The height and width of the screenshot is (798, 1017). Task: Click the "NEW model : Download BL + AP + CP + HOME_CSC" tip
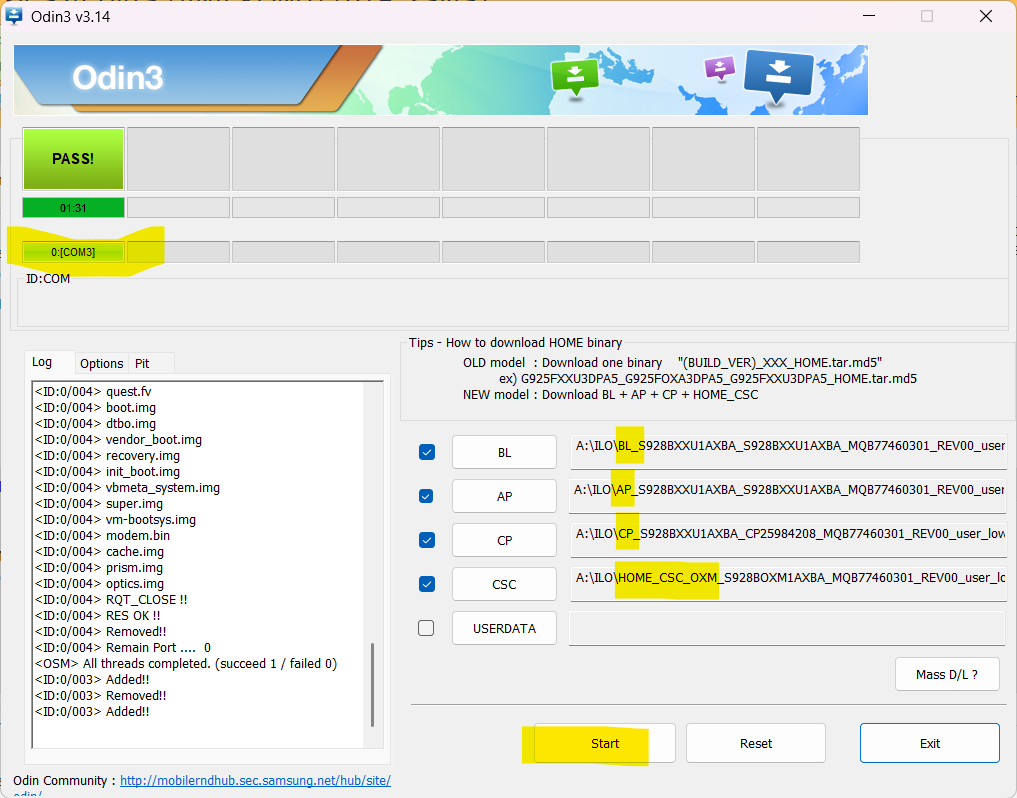coord(610,394)
